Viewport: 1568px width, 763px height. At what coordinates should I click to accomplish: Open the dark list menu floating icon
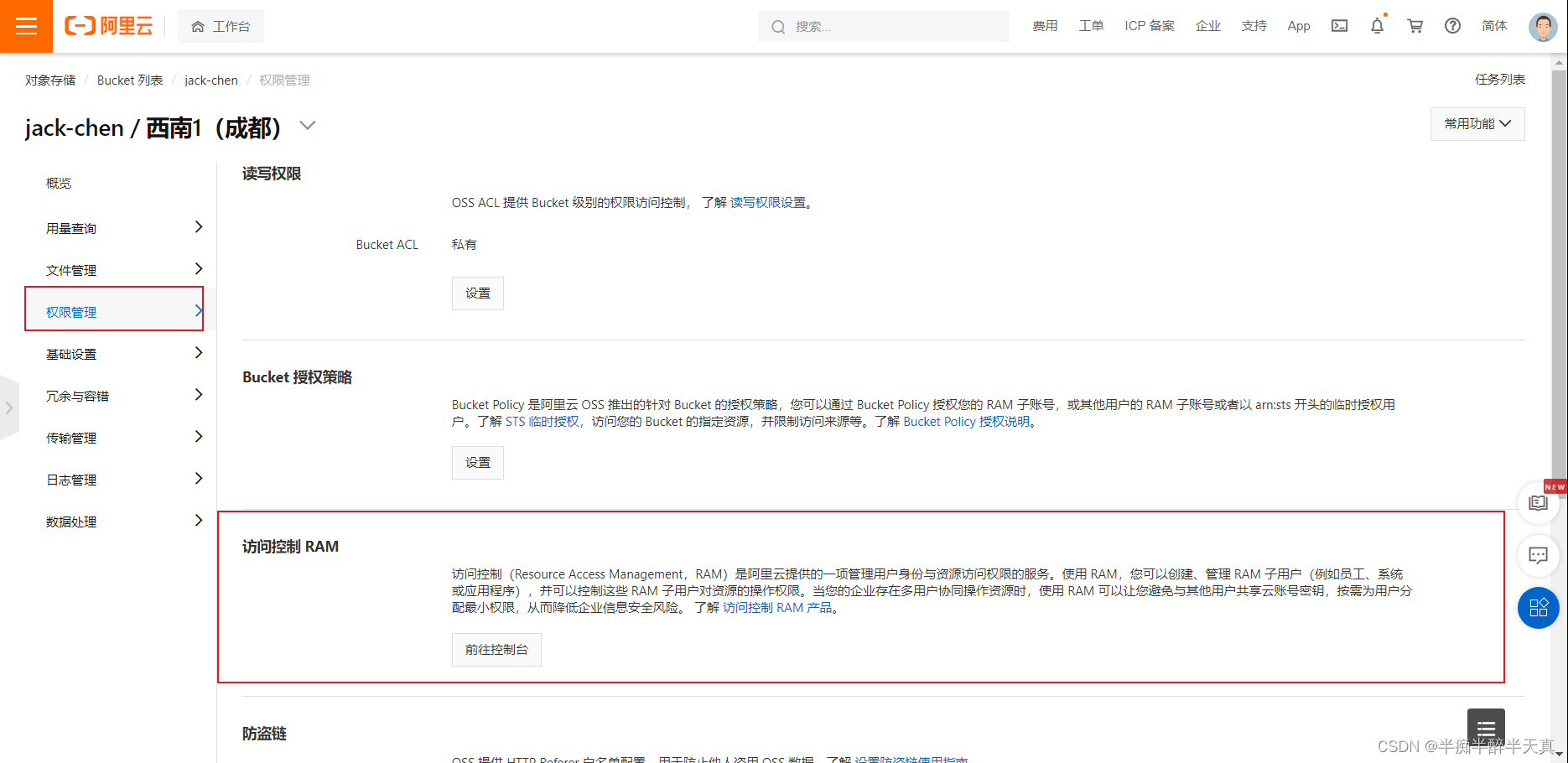point(1486,728)
